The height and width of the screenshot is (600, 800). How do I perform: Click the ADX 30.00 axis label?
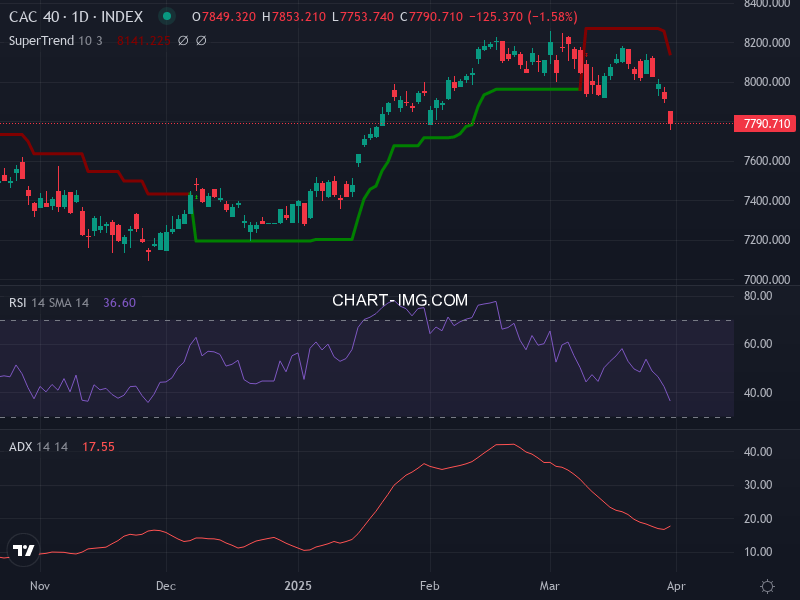point(758,485)
